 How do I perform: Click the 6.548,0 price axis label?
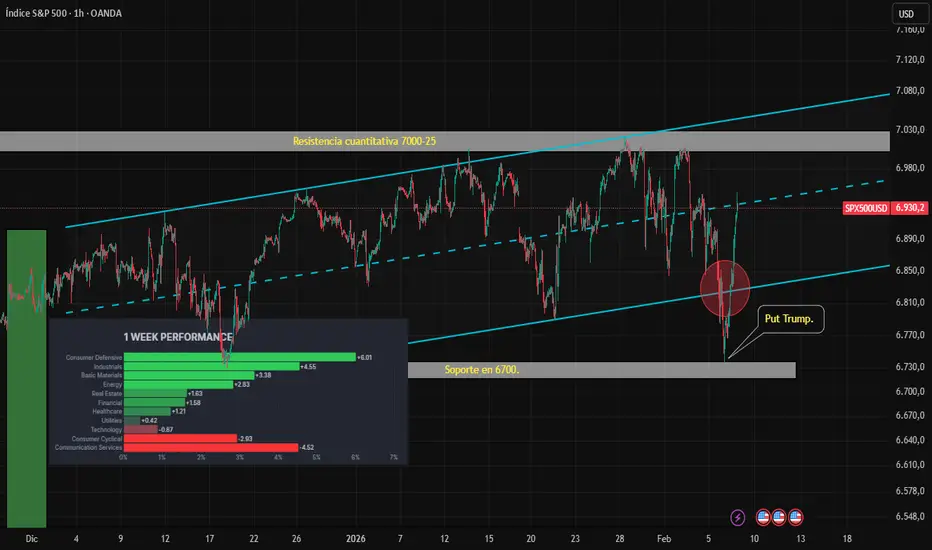910,517
